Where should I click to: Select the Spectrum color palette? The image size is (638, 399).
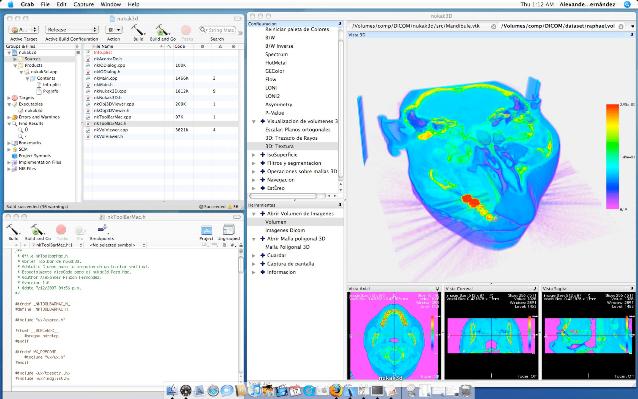pos(277,54)
